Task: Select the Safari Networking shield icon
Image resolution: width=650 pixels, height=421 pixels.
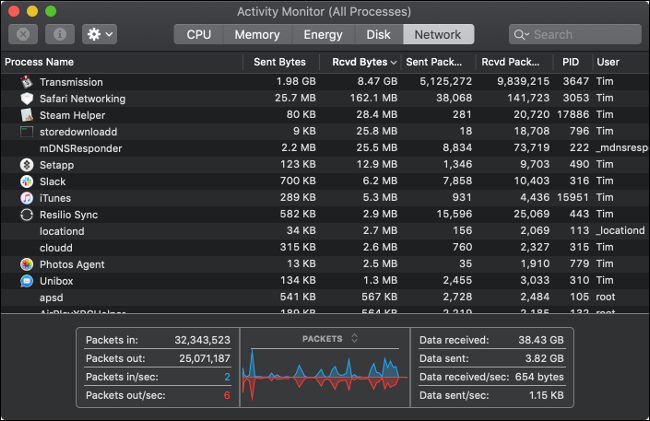Action: tap(27, 99)
